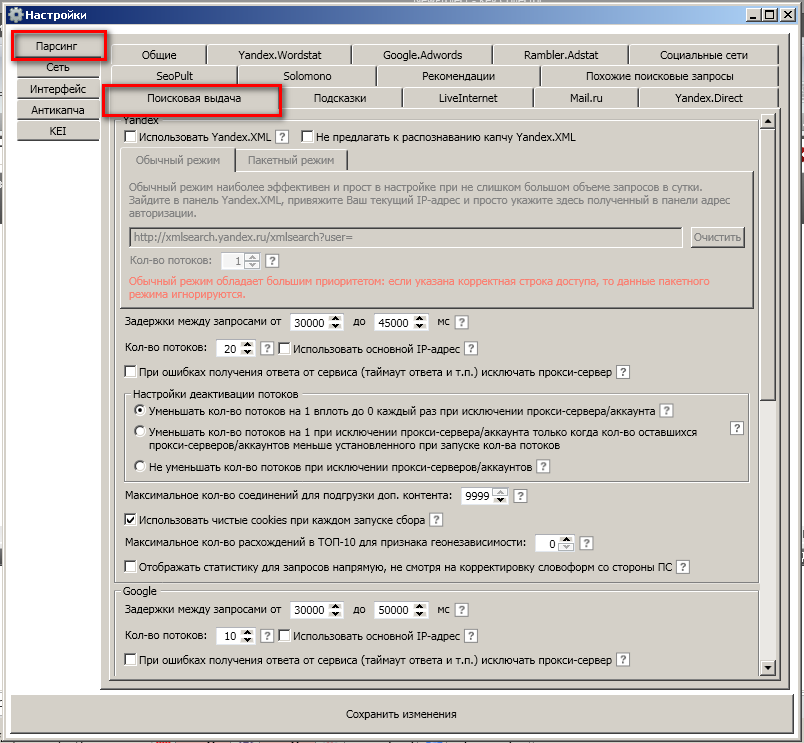Increase Yandex thread count 20 stepper
804x743 pixels.
point(248,345)
